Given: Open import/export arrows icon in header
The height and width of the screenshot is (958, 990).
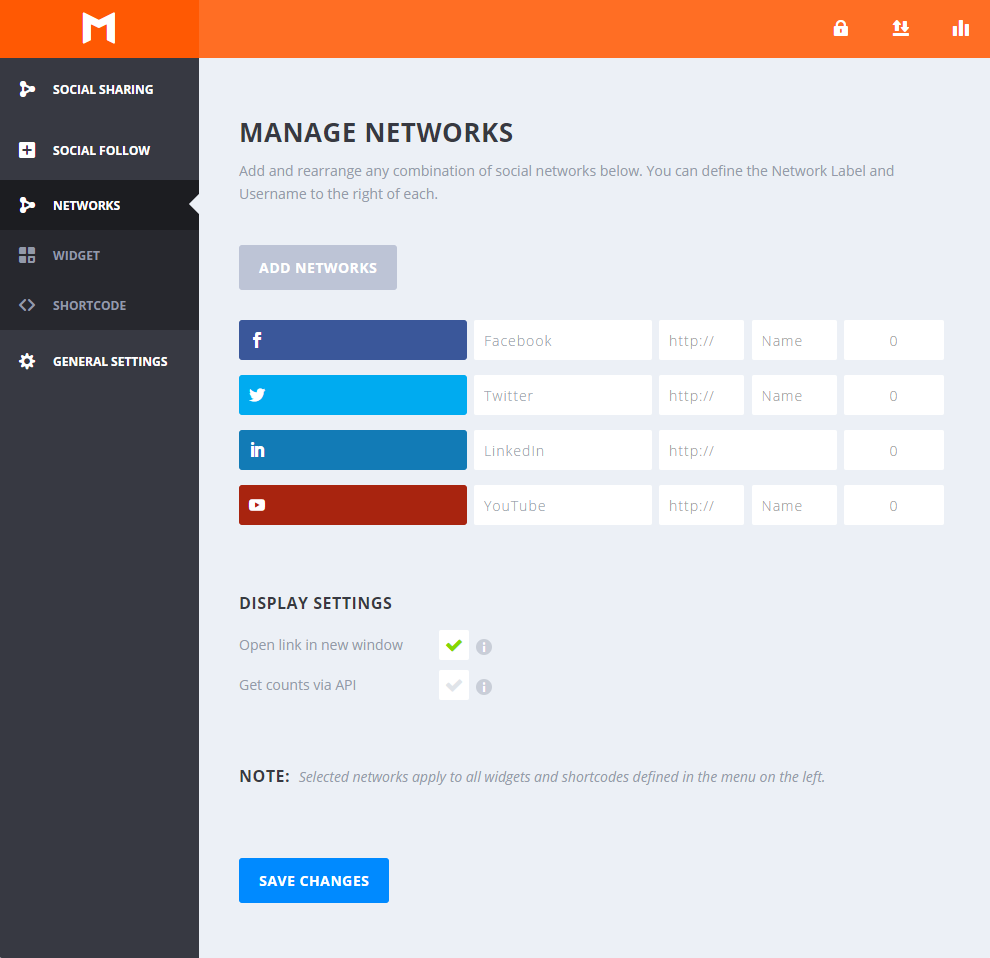Looking at the screenshot, I should pos(900,29).
